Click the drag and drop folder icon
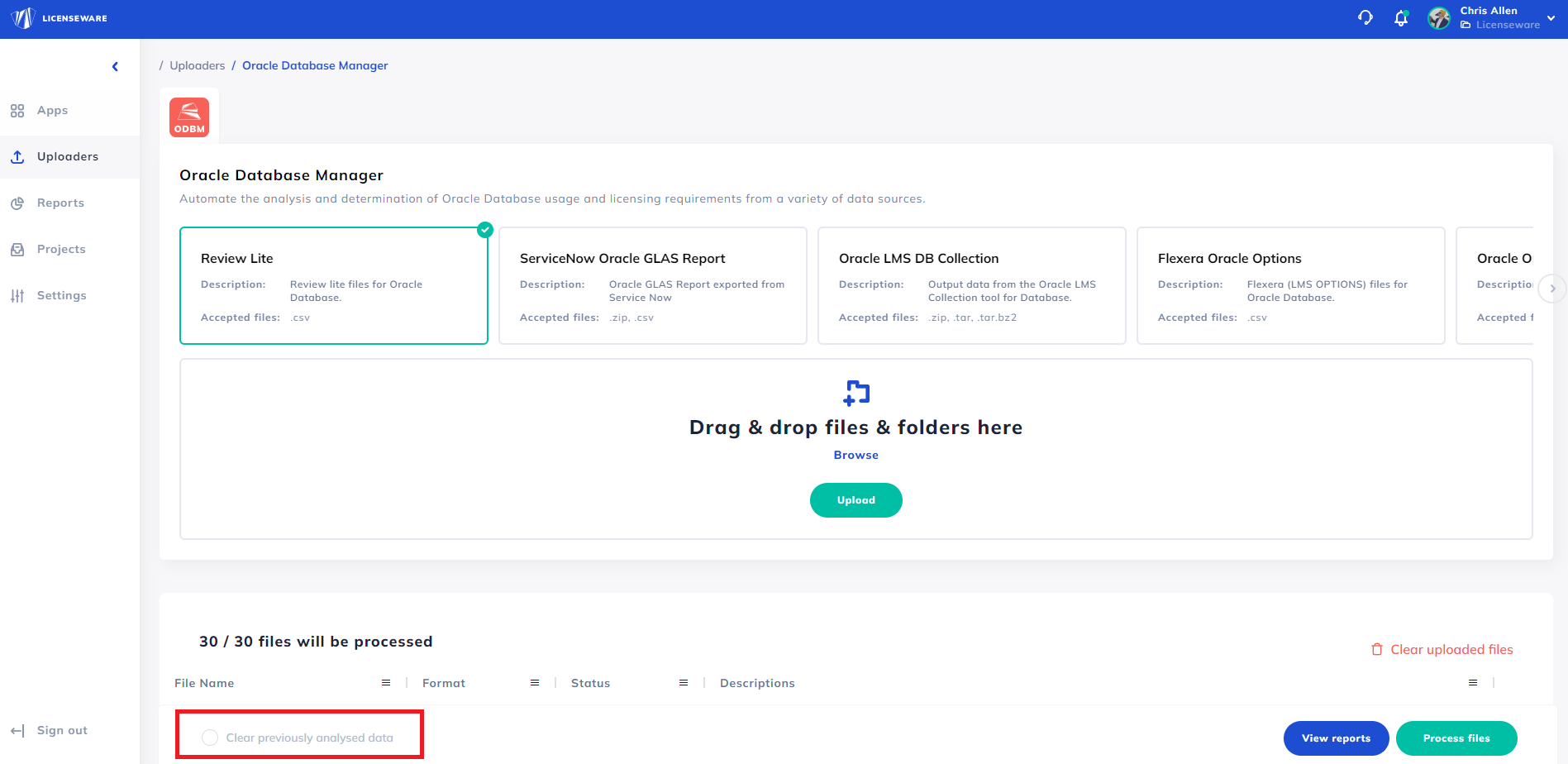 pyautogui.click(x=856, y=393)
